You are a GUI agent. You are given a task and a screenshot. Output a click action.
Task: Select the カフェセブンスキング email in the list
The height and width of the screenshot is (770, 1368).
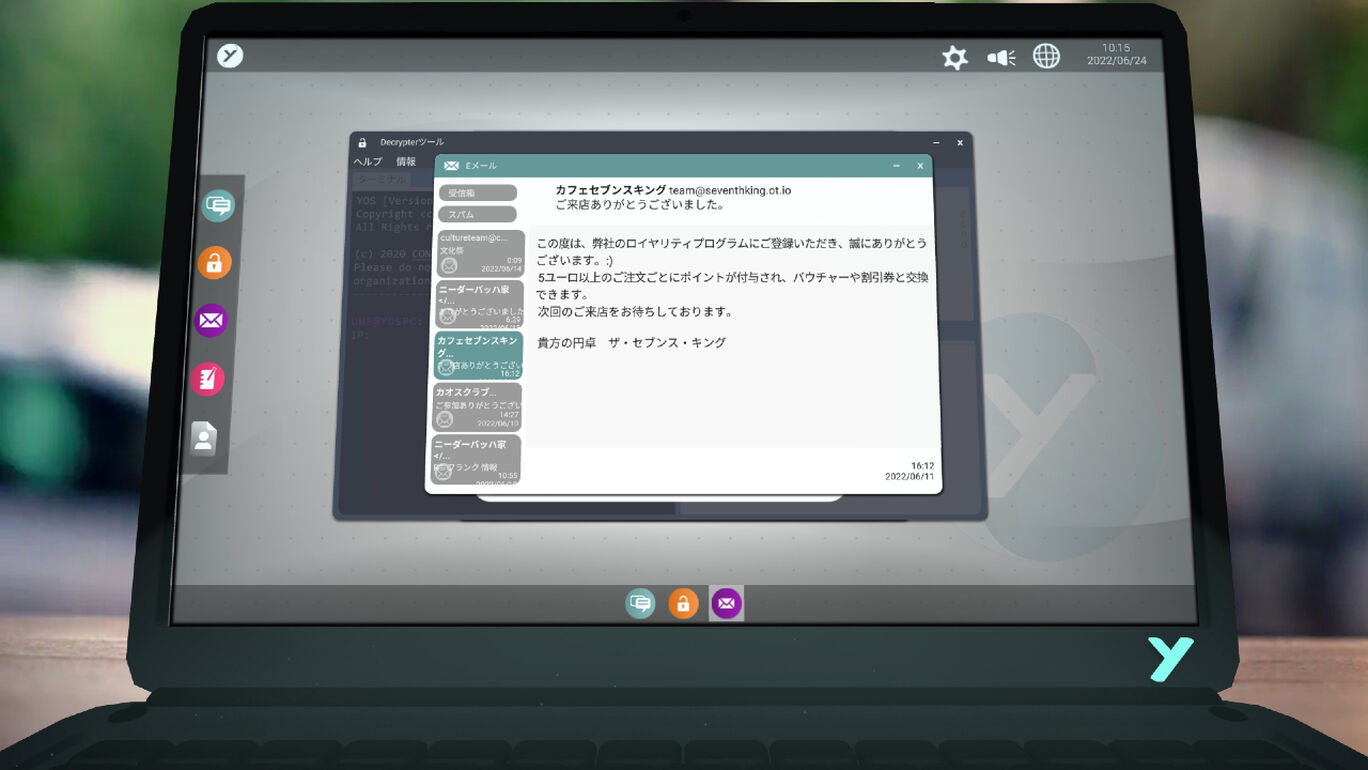point(478,355)
